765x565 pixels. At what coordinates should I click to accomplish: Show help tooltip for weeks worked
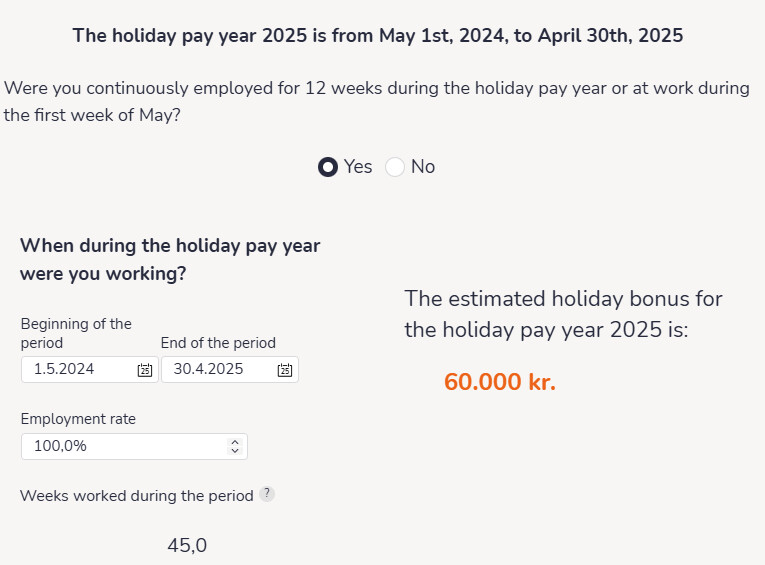(267, 494)
